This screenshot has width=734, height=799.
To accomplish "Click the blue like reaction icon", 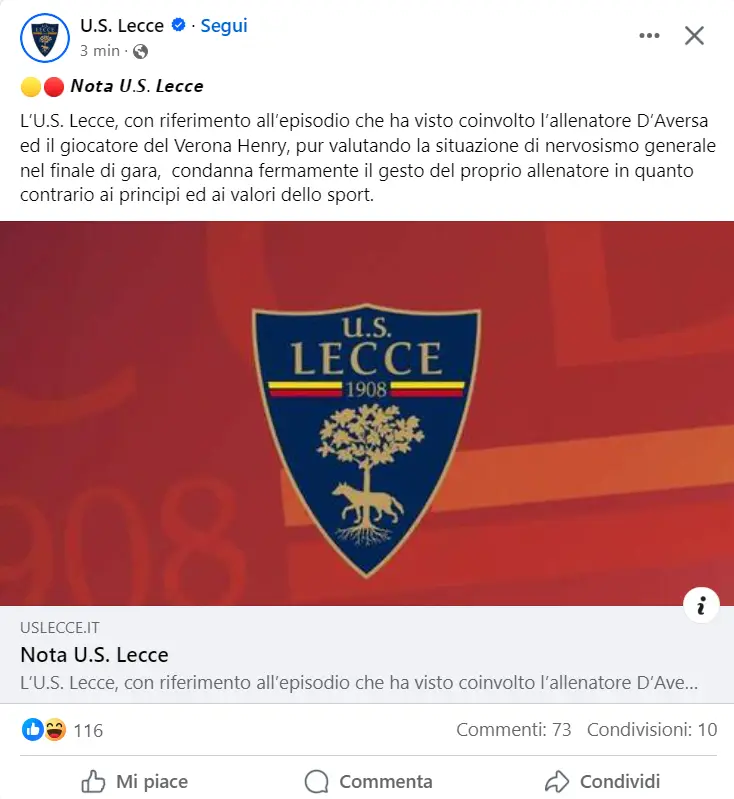I will 32,730.
